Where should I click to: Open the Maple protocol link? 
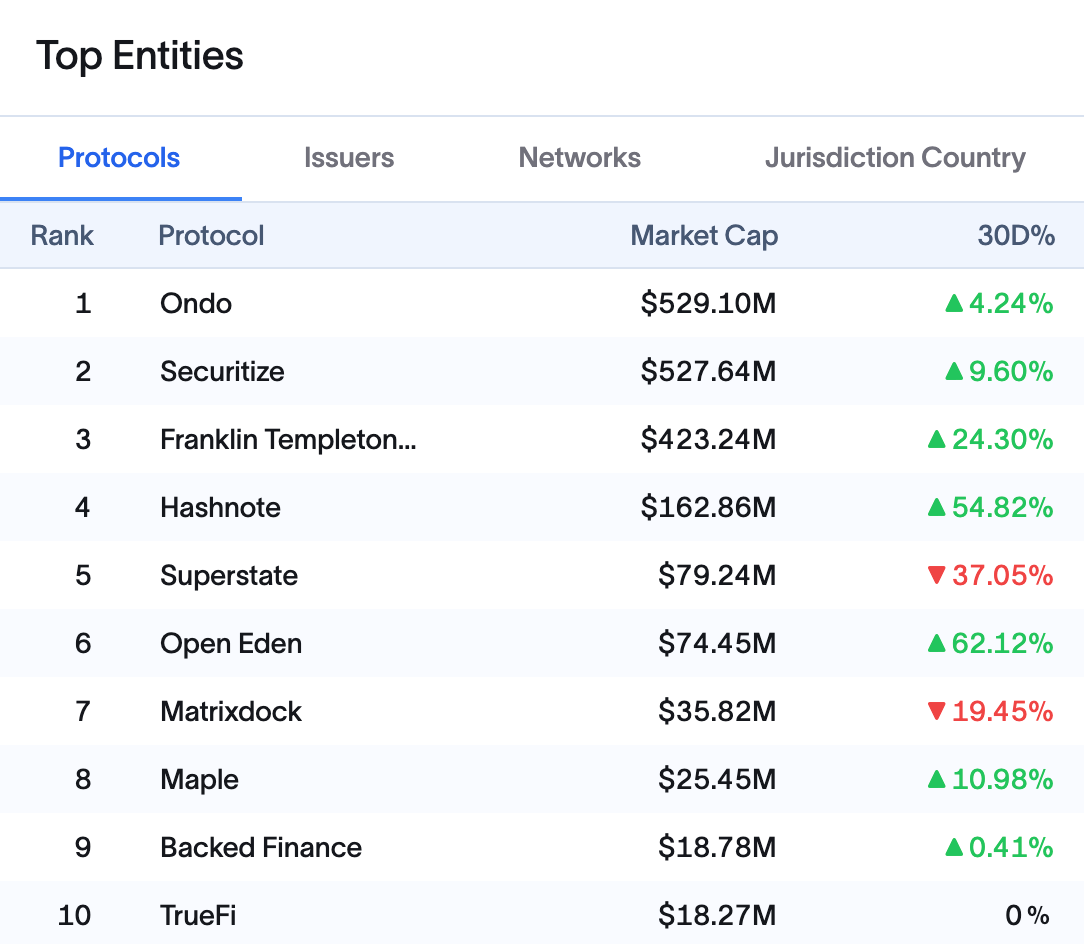(x=199, y=779)
